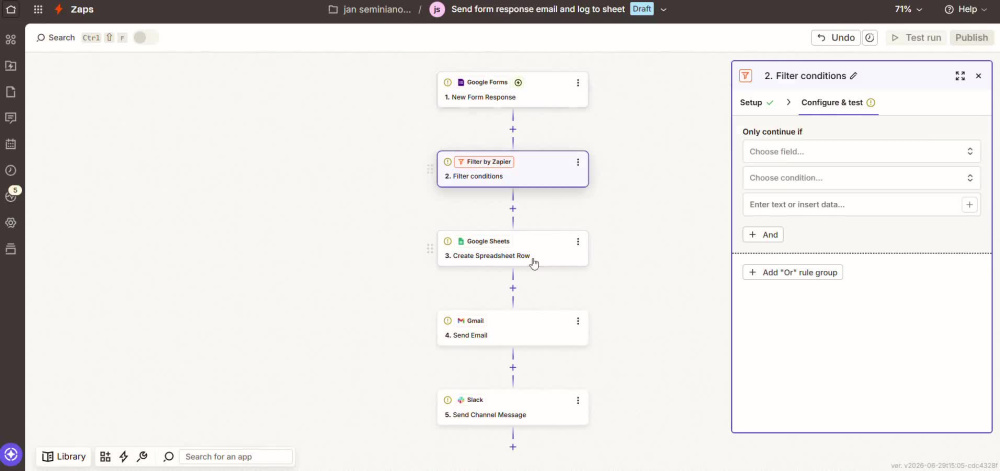1000x471 pixels.
Task: Switch to Configure & test tab
Action: pyautogui.click(x=838, y=103)
